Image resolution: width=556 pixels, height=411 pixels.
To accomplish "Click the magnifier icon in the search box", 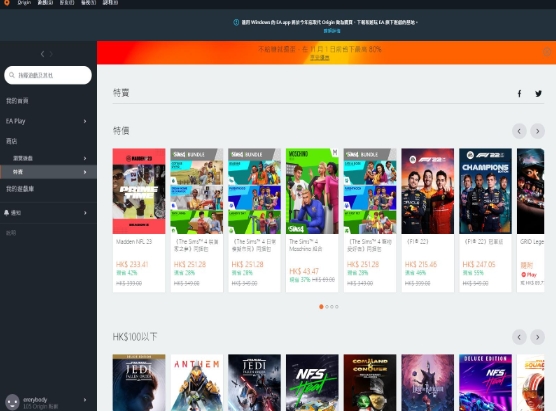I will pos(12,75).
